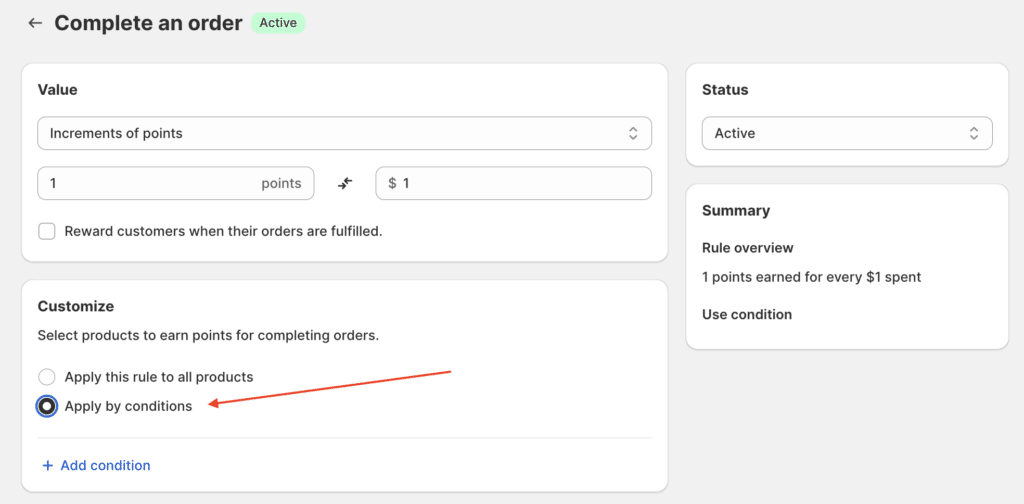Viewport: 1024px width, 504px height.
Task: Click the 'Rule overview' heading in Summary
Action: click(747, 247)
